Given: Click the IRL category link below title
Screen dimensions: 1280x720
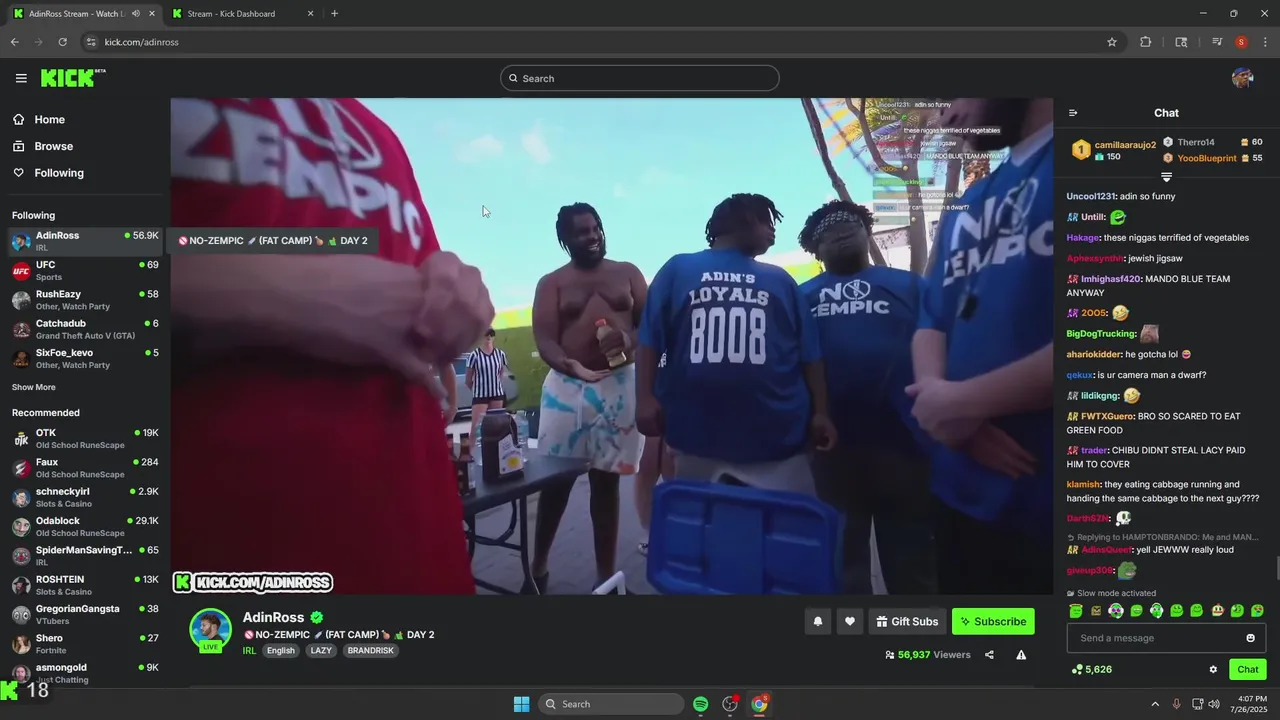Looking at the screenshot, I should (249, 650).
